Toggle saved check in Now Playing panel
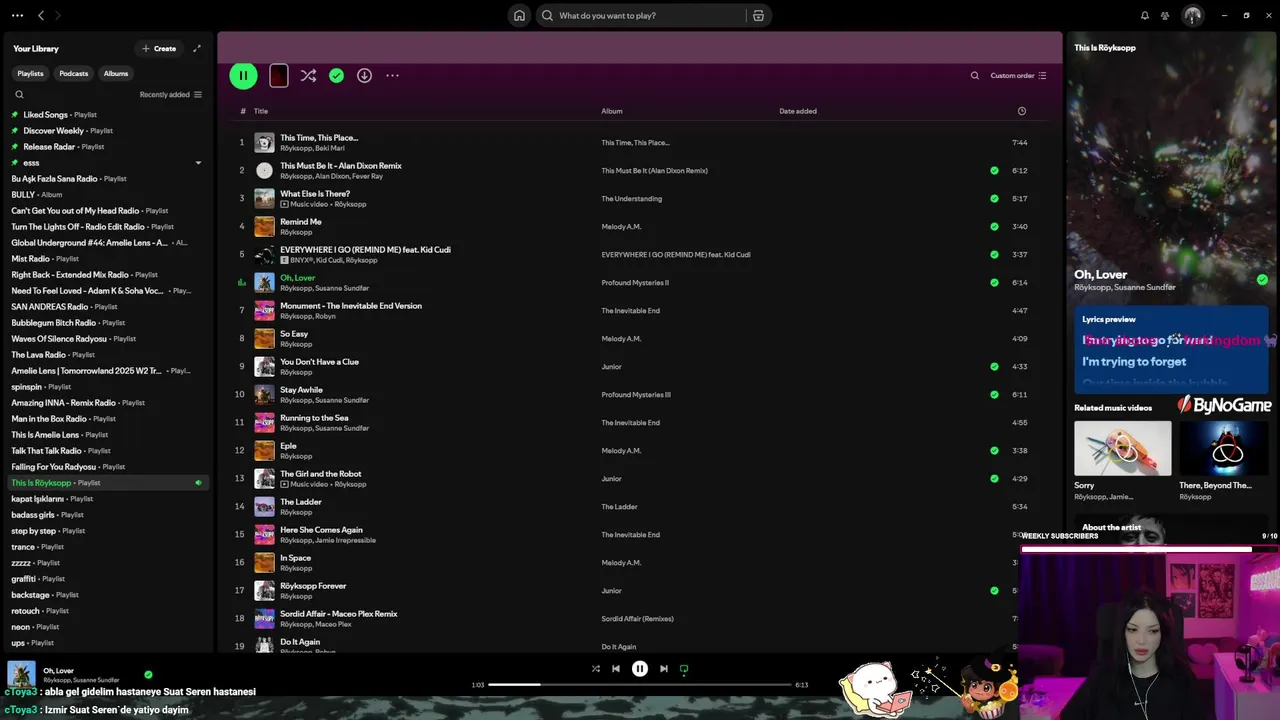1280x720 pixels. 1262,280
